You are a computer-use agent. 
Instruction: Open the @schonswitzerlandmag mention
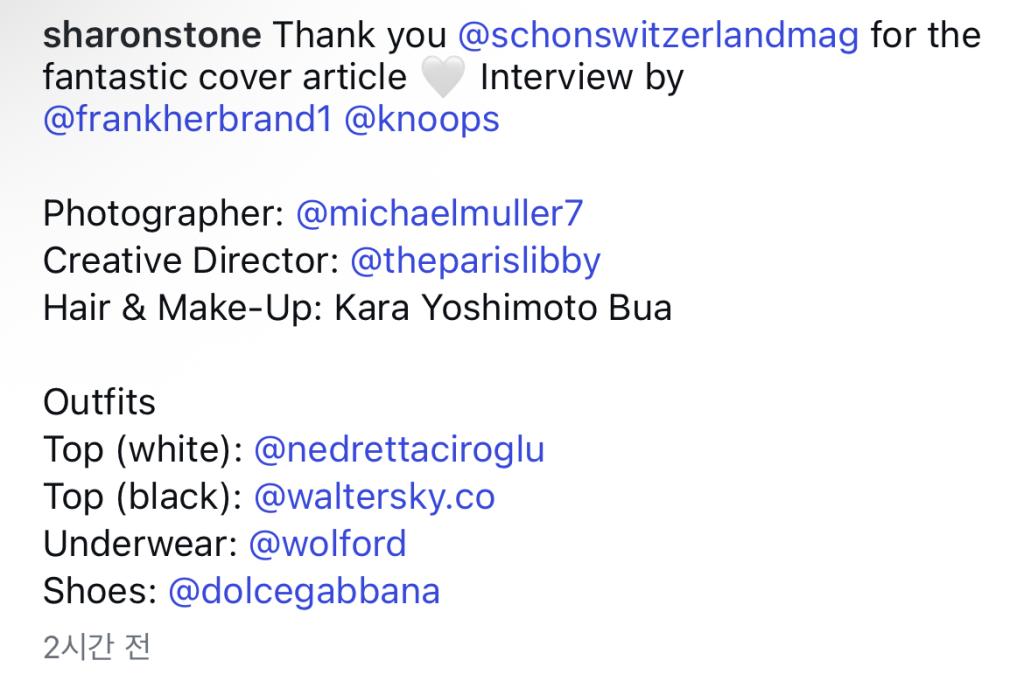tap(658, 35)
